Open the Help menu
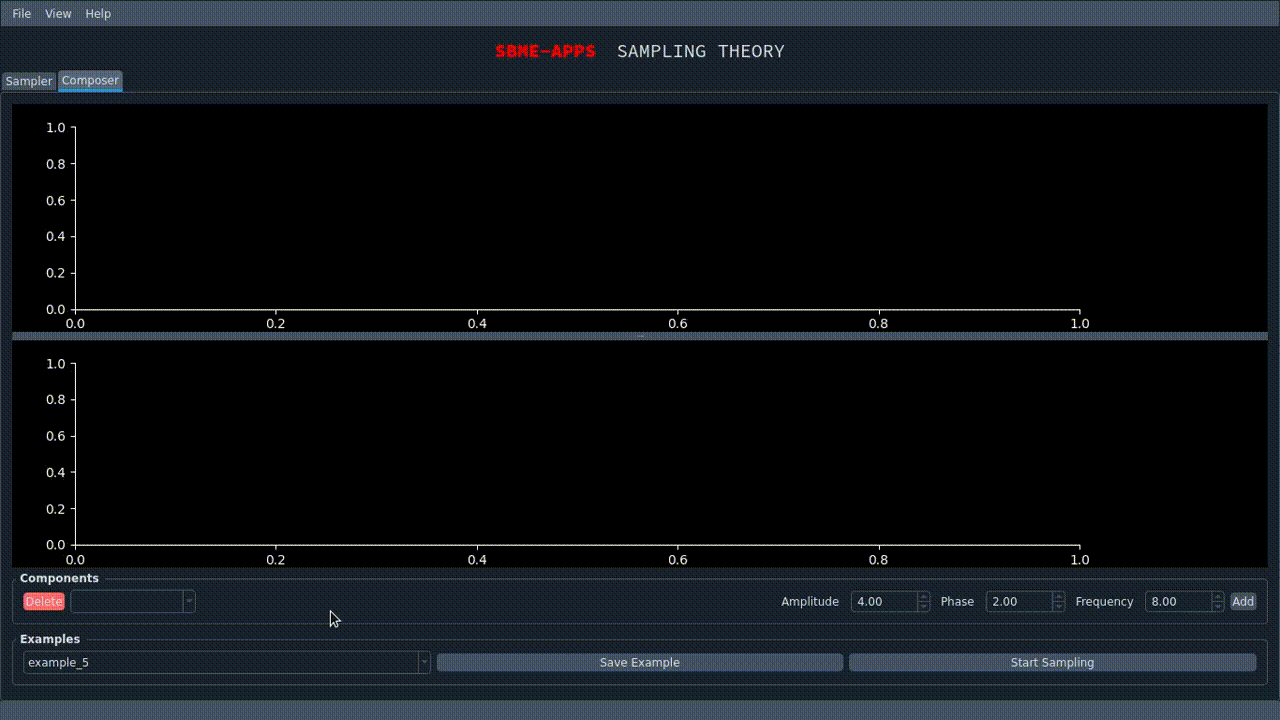1280x720 pixels. click(x=98, y=14)
